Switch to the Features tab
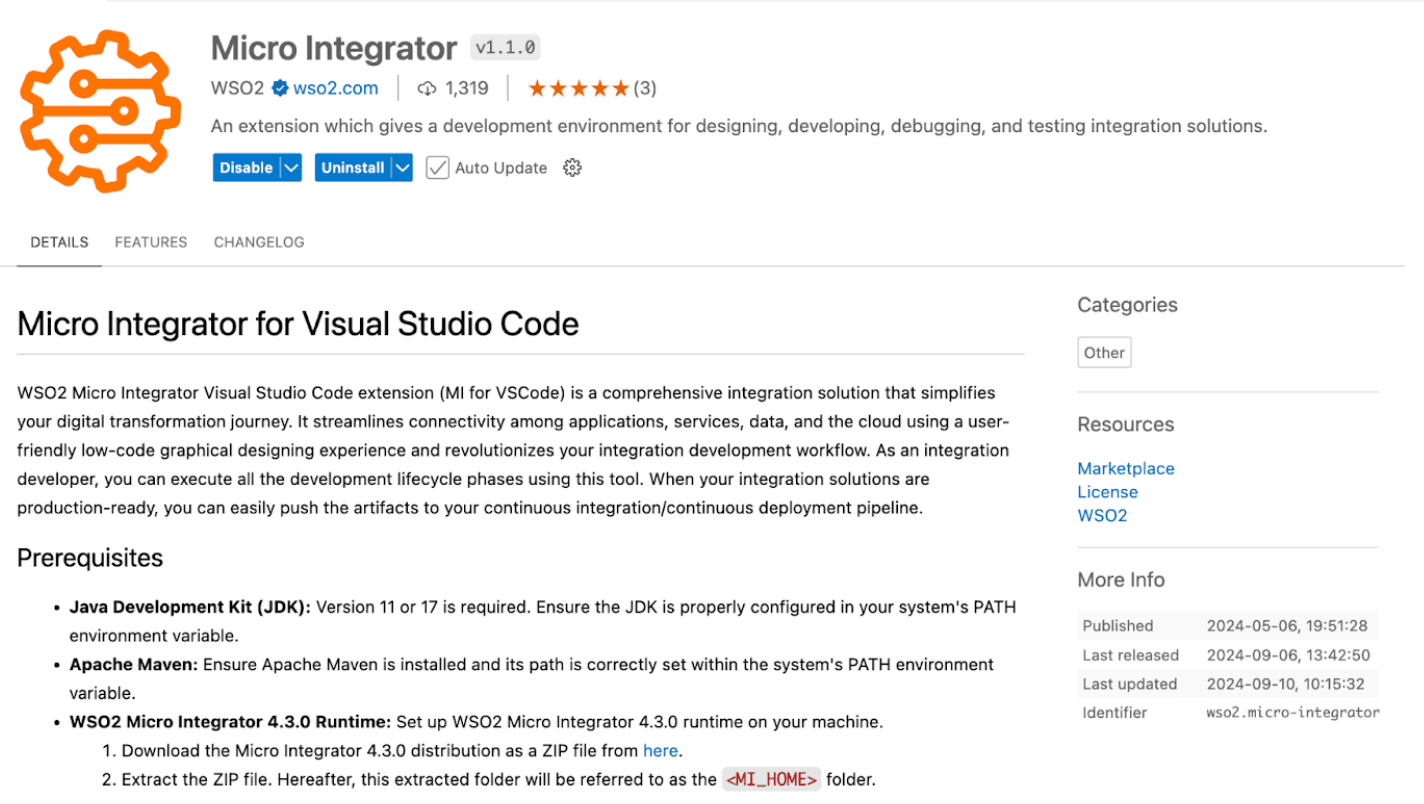1424x804 pixels. click(x=151, y=242)
